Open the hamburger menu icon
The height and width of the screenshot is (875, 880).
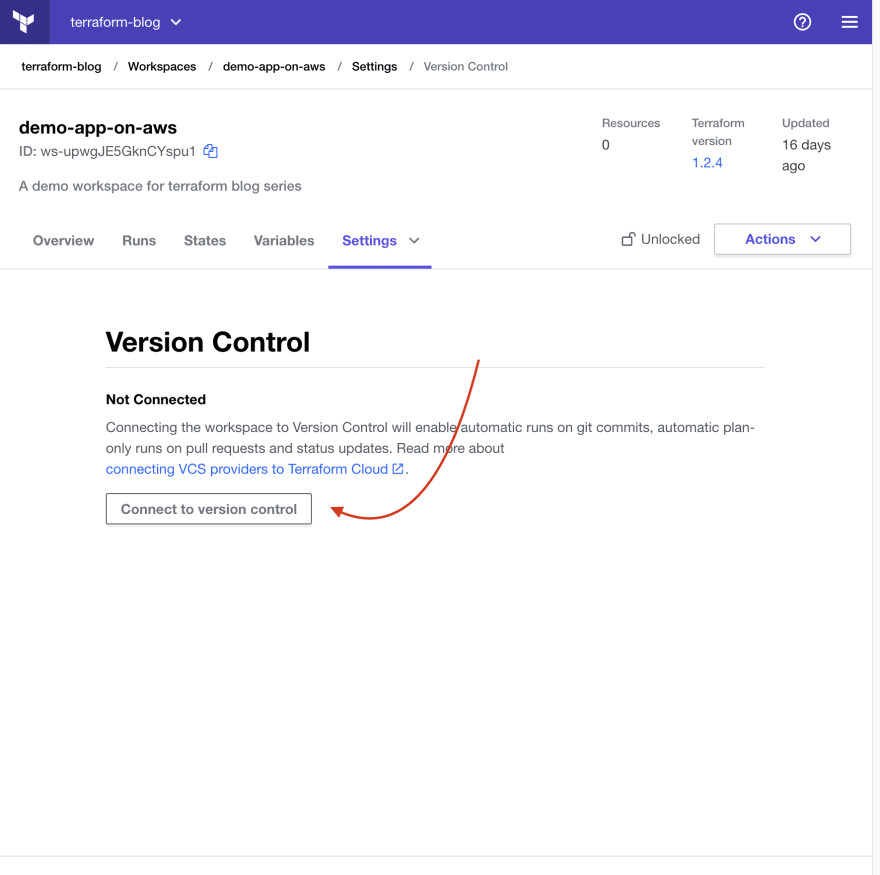tap(849, 22)
